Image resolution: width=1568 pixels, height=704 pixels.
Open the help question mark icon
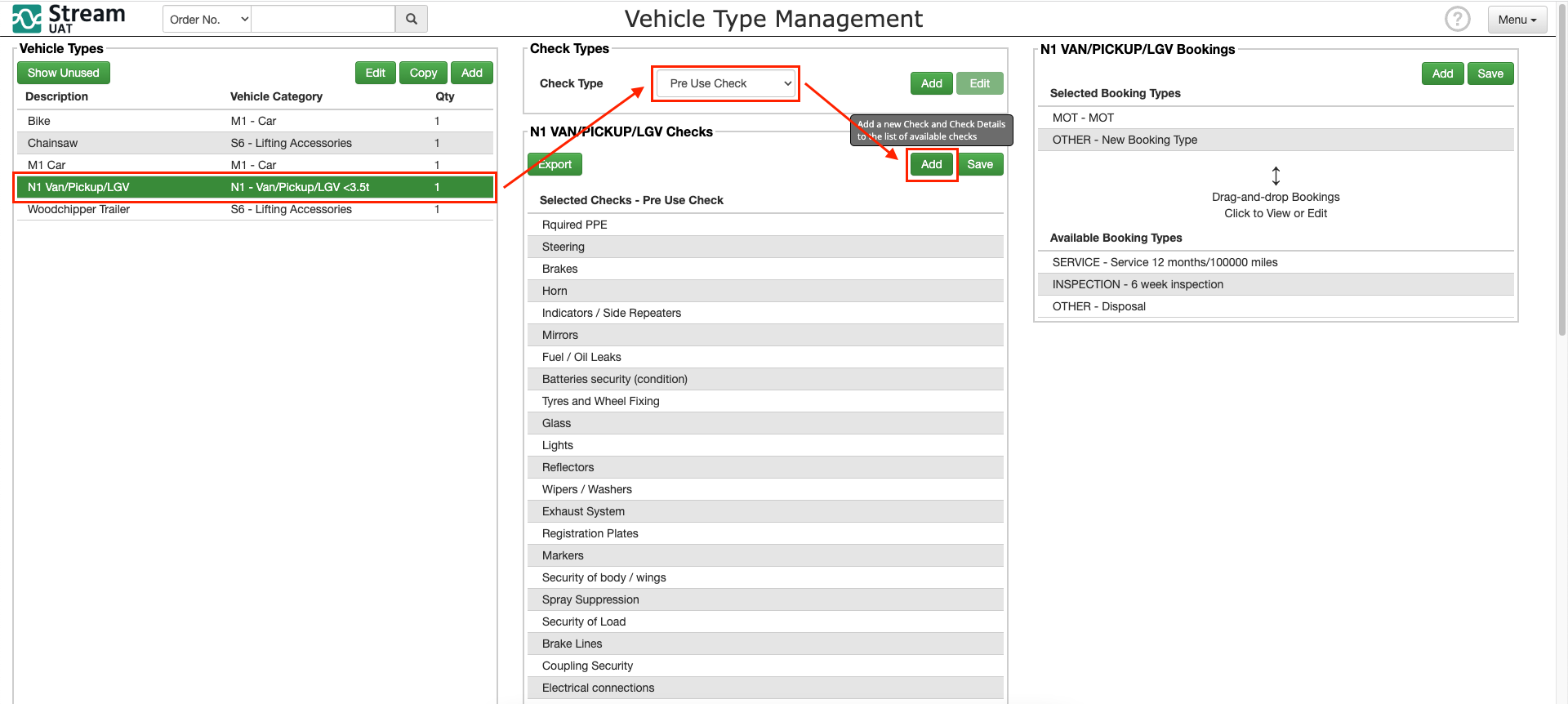click(x=1457, y=19)
